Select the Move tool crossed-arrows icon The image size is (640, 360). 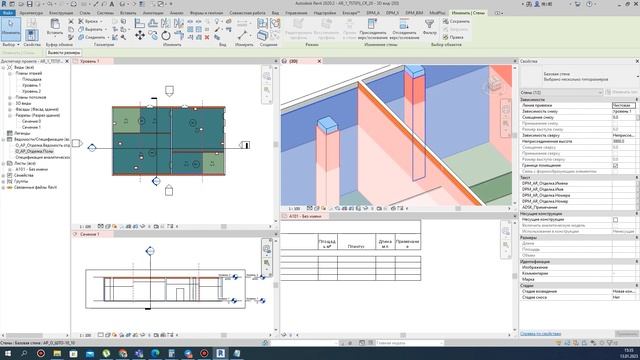(140, 36)
